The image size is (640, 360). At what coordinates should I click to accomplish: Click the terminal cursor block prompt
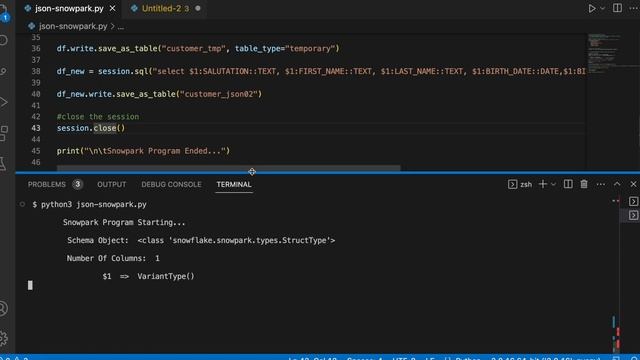click(30, 285)
